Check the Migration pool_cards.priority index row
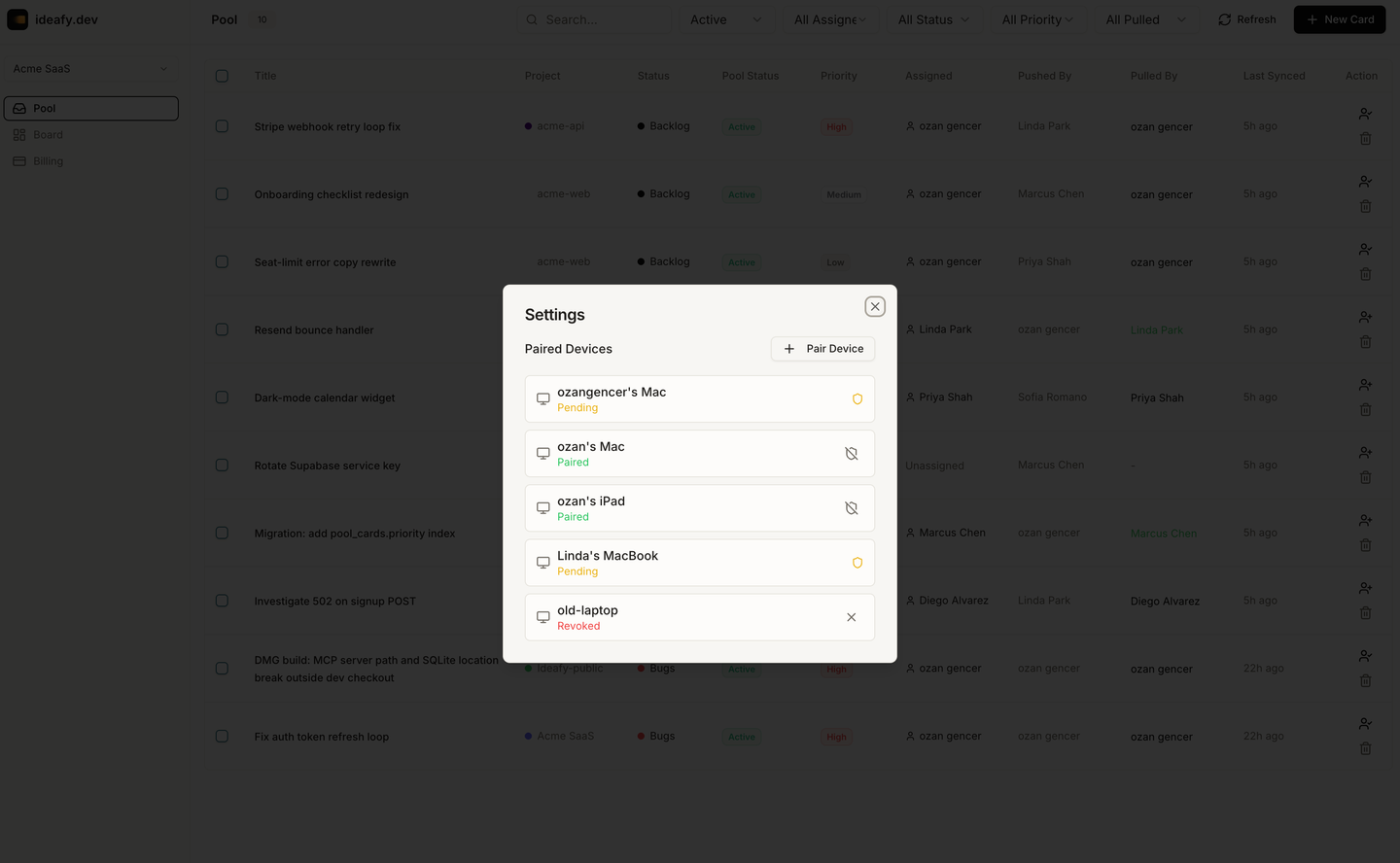 click(222, 534)
